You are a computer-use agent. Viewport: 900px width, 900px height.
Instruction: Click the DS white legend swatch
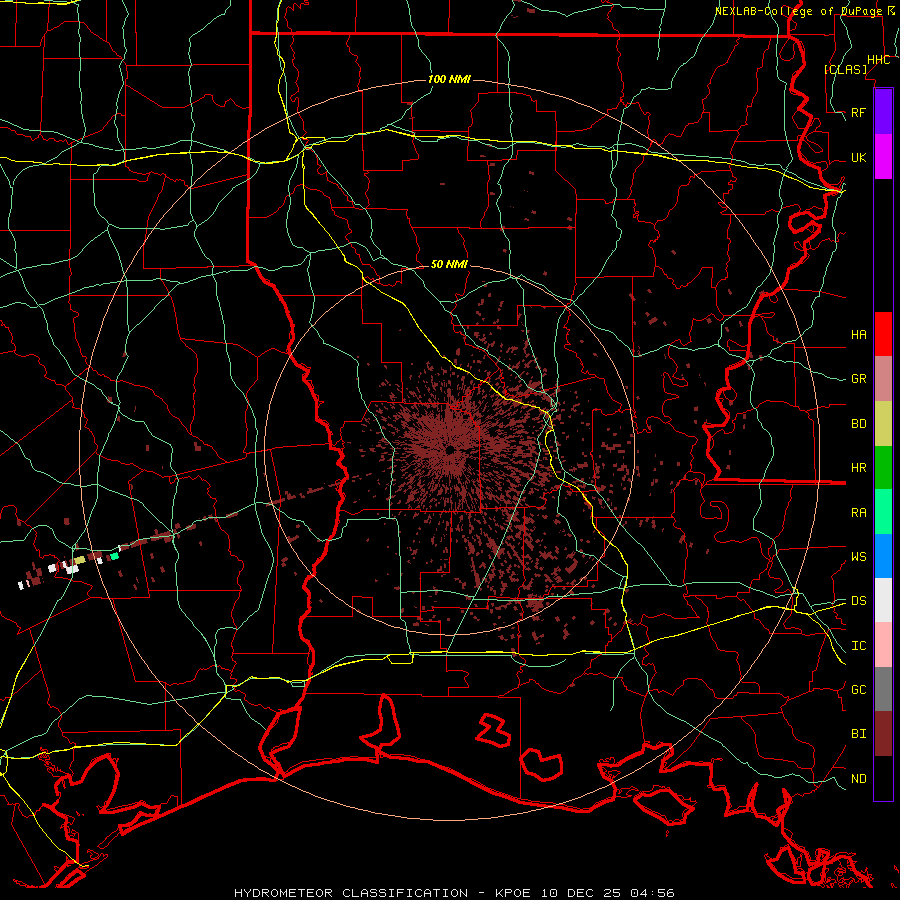(x=883, y=600)
